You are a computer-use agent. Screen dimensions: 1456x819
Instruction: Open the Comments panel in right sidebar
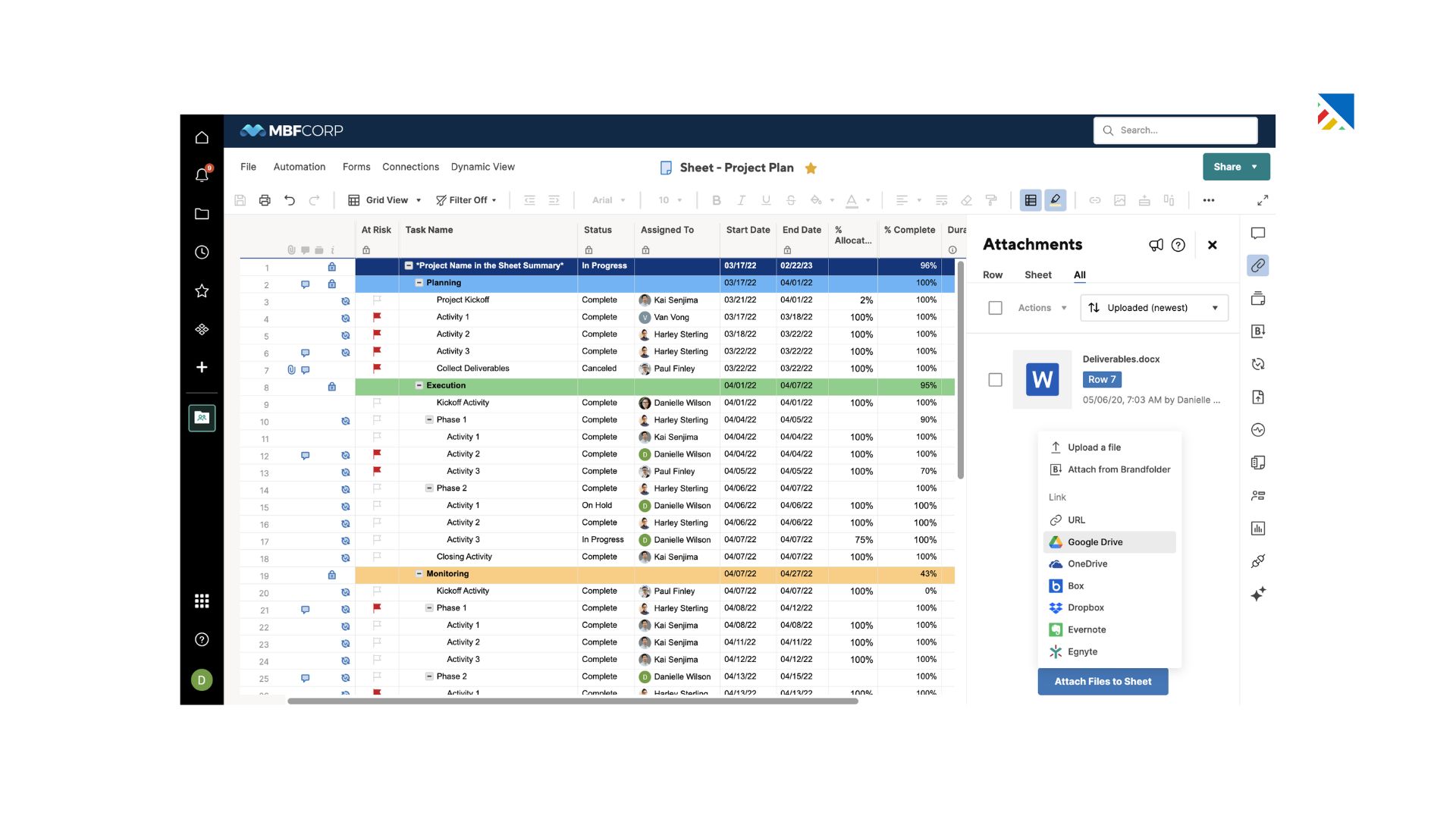coord(1258,233)
